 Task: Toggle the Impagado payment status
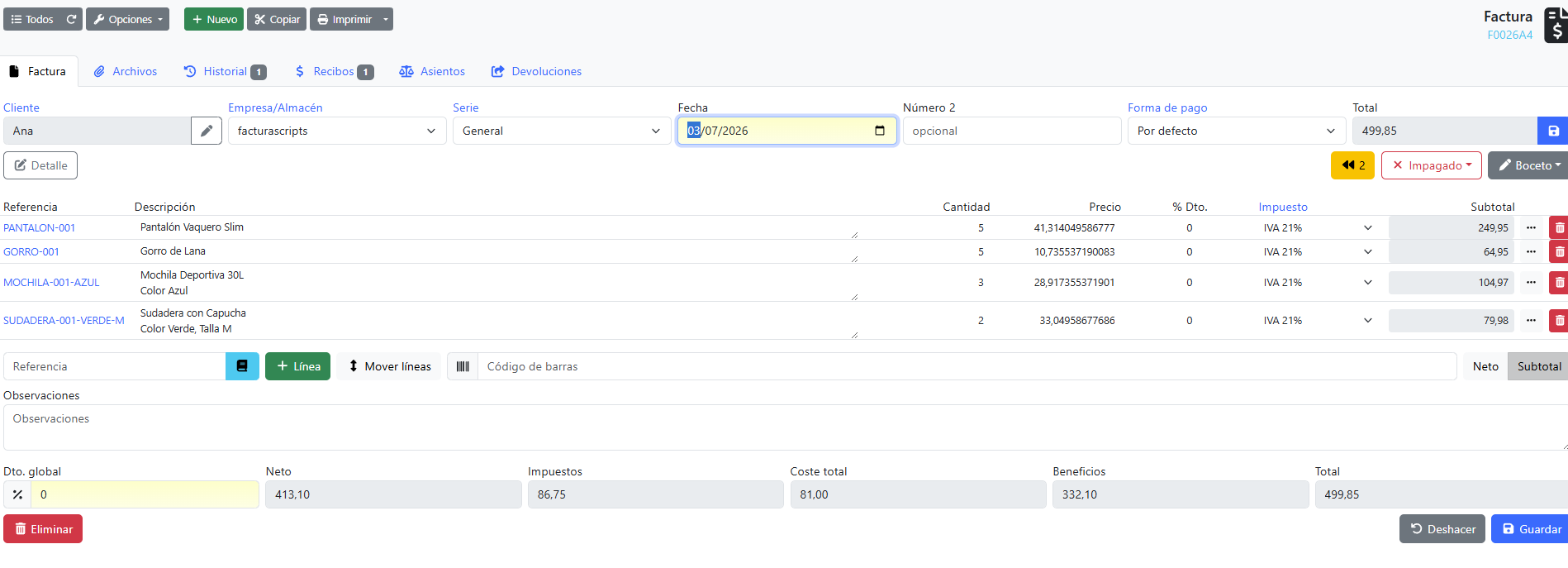1432,165
